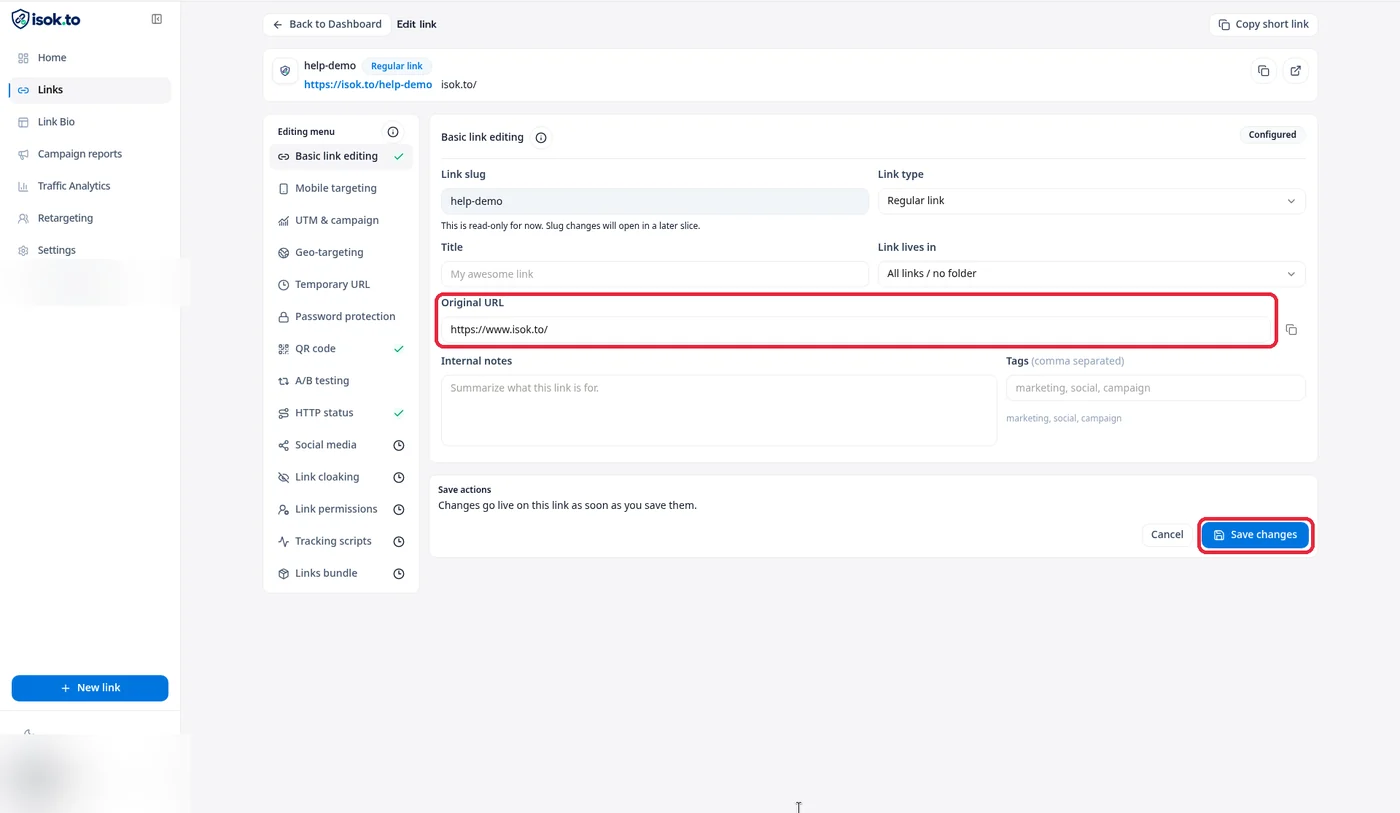This screenshot has width=1400, height=813.
Task: Click the Internal notes text area
Action: [719, 410]
